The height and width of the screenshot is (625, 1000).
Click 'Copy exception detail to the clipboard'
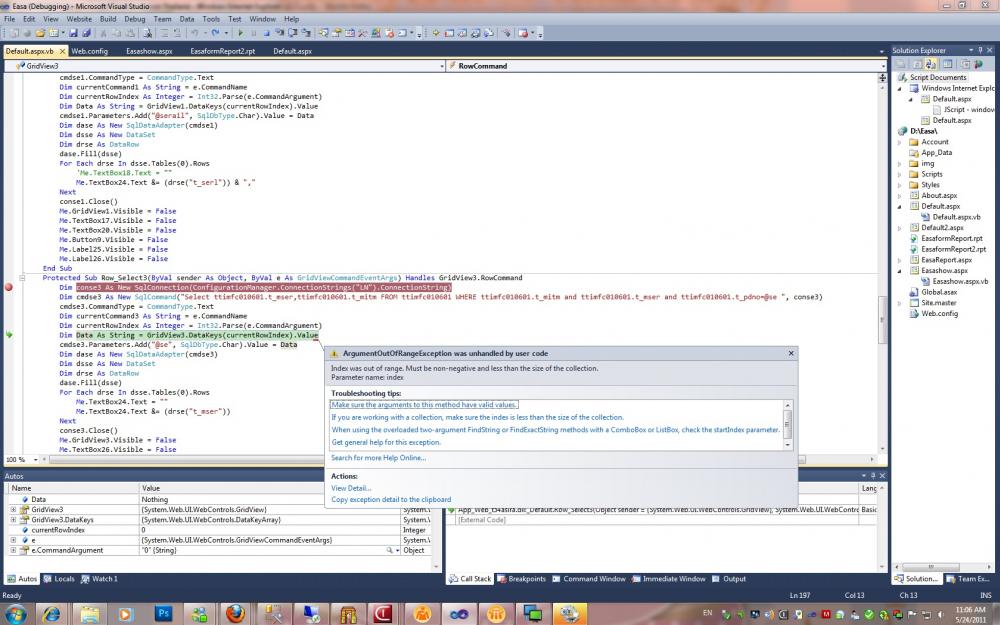pos(391,500)
